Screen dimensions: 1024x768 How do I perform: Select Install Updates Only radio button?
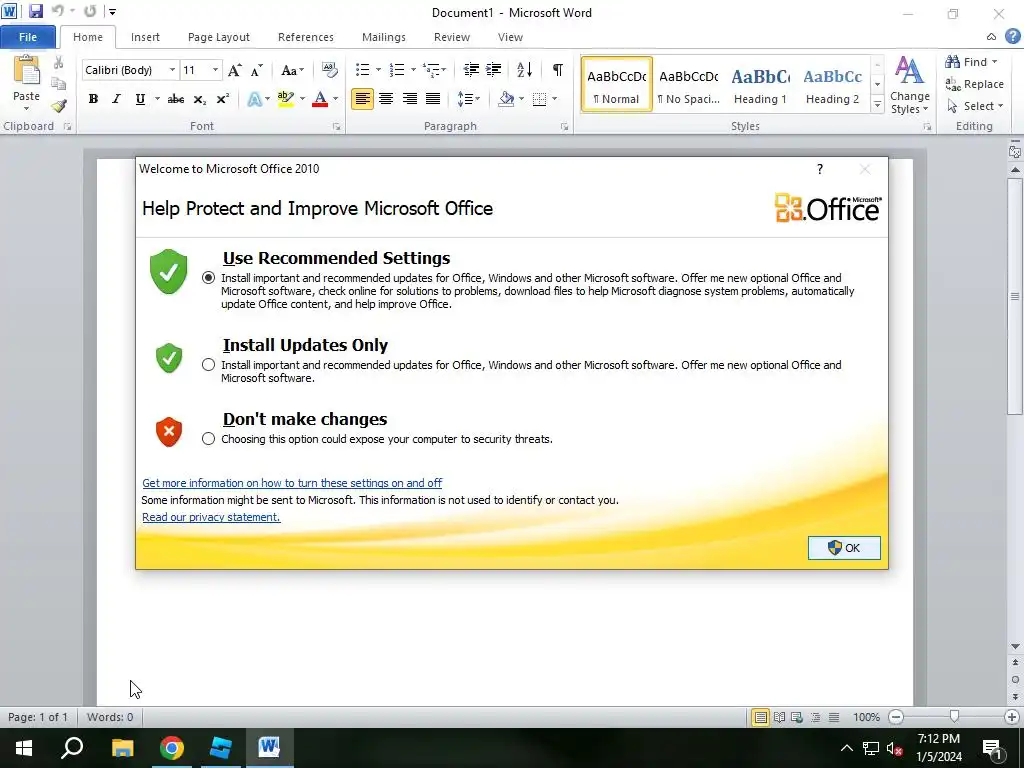(208, 364)
